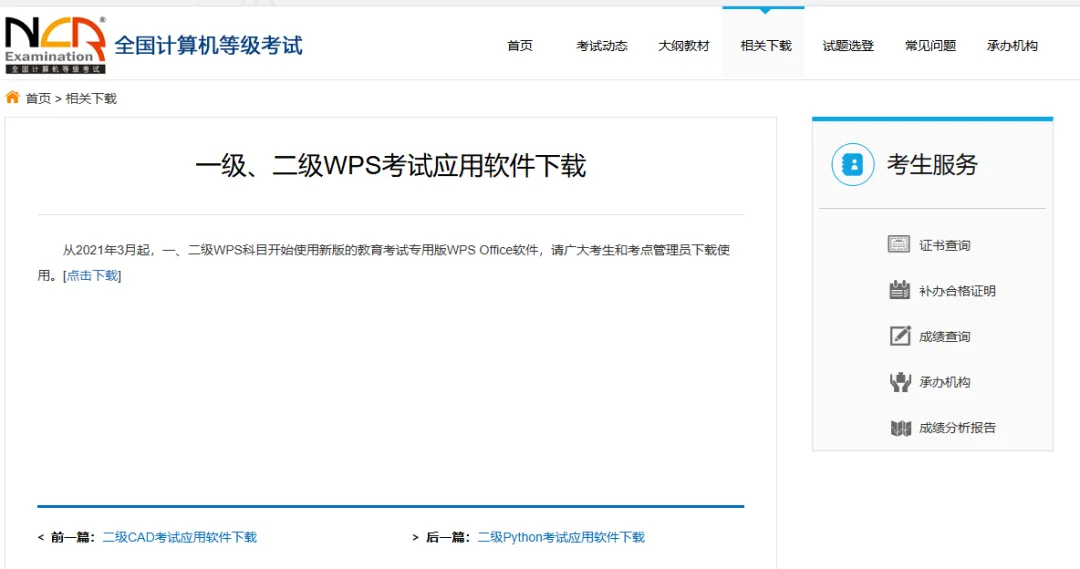Open previous article 二级CAD考试应用软件下载

(x=180, y=537)
